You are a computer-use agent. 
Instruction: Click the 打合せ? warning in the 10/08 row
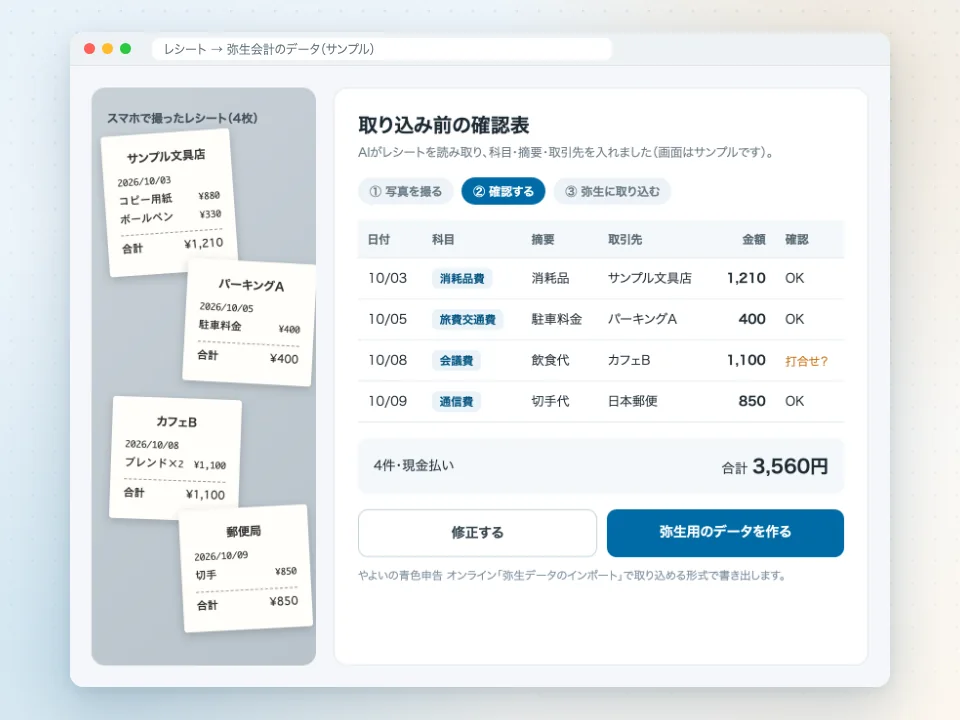coord(806,361)
